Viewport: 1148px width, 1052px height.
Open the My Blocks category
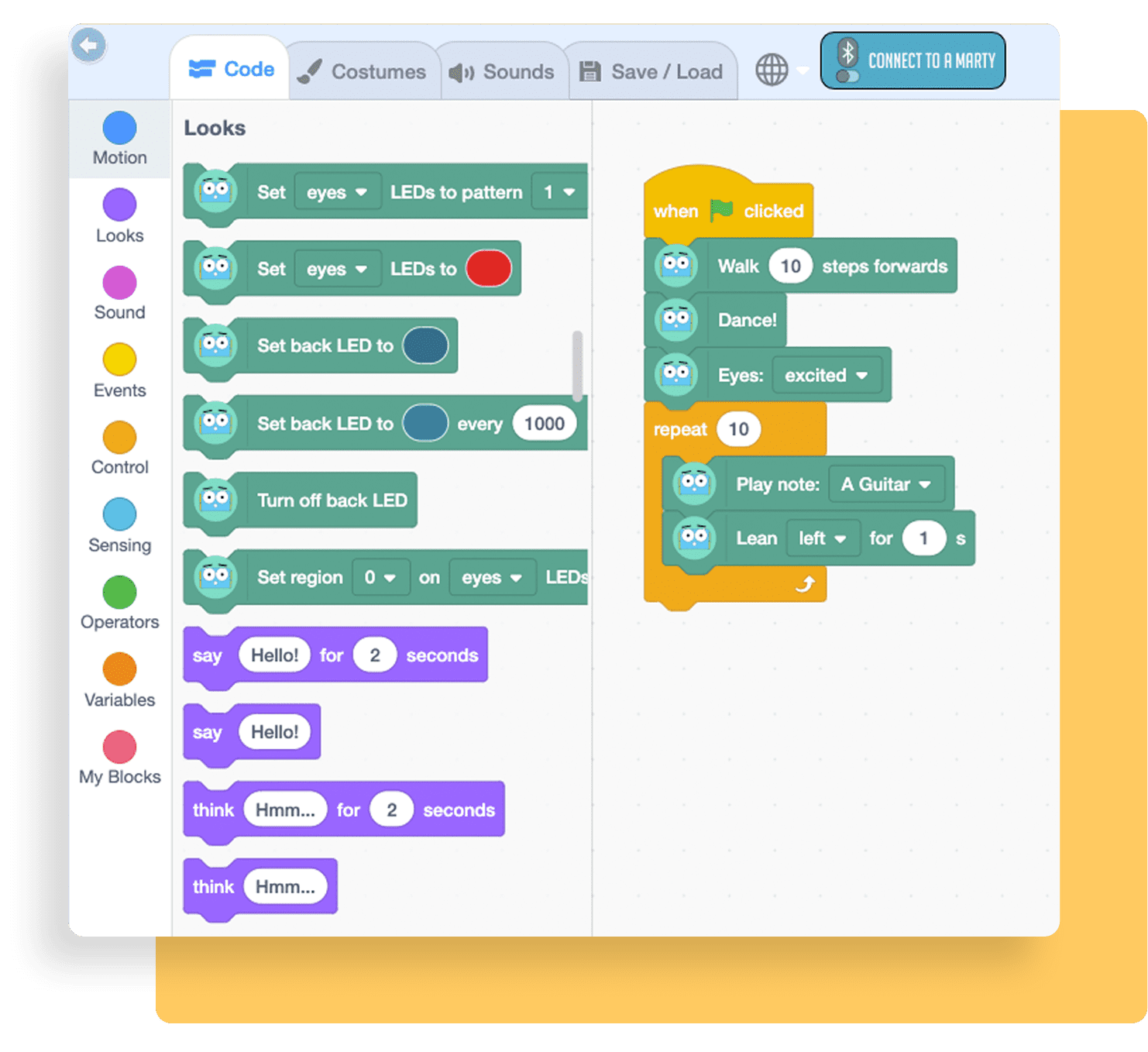coord(119,748)
